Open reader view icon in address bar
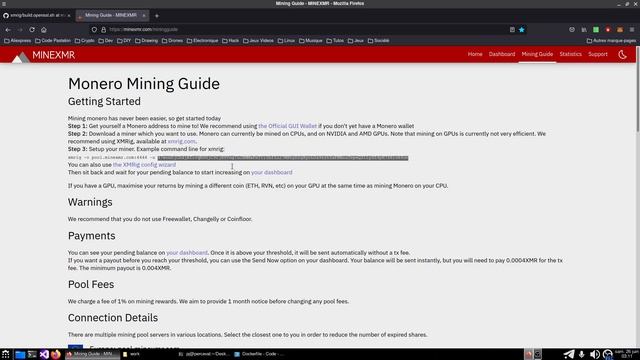Image resolution: width=640 pixels, height=360 pixels. [512, 30]
